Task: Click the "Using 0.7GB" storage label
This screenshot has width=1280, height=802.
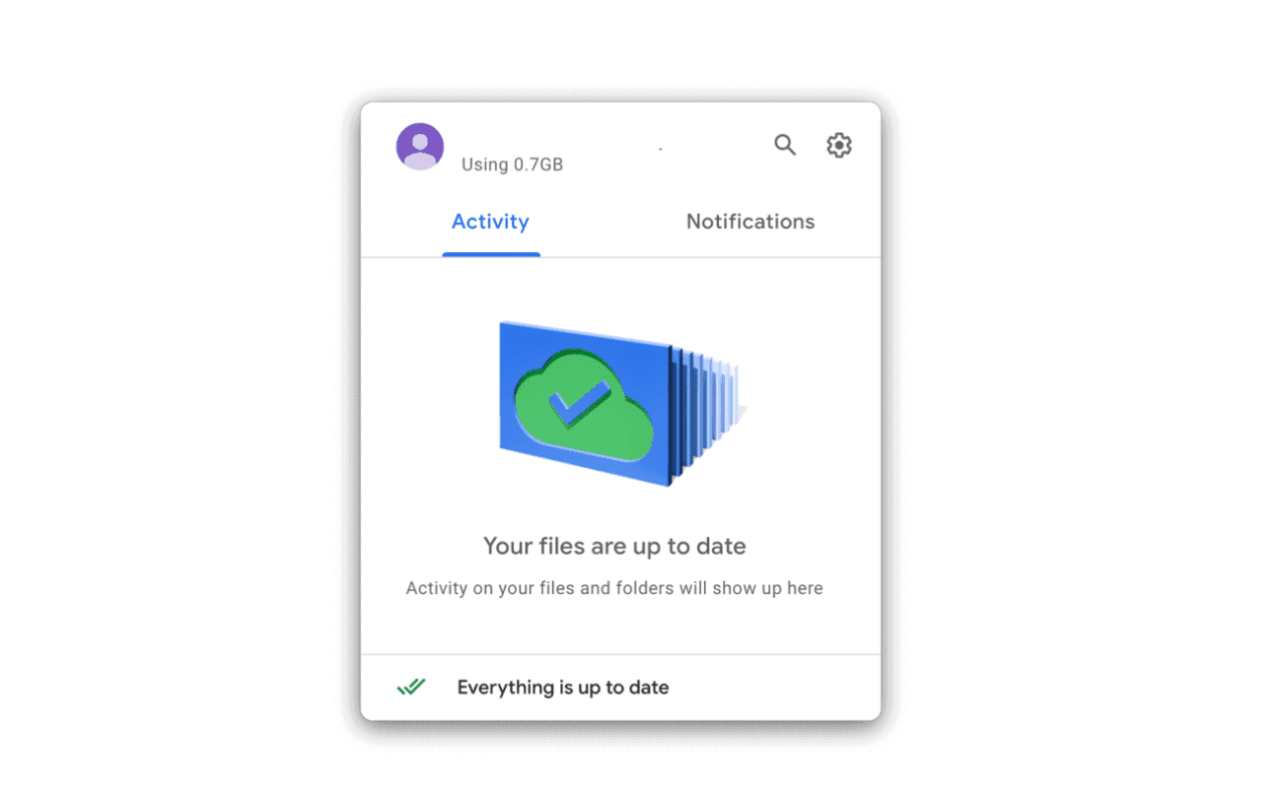Action: point(512,165)
